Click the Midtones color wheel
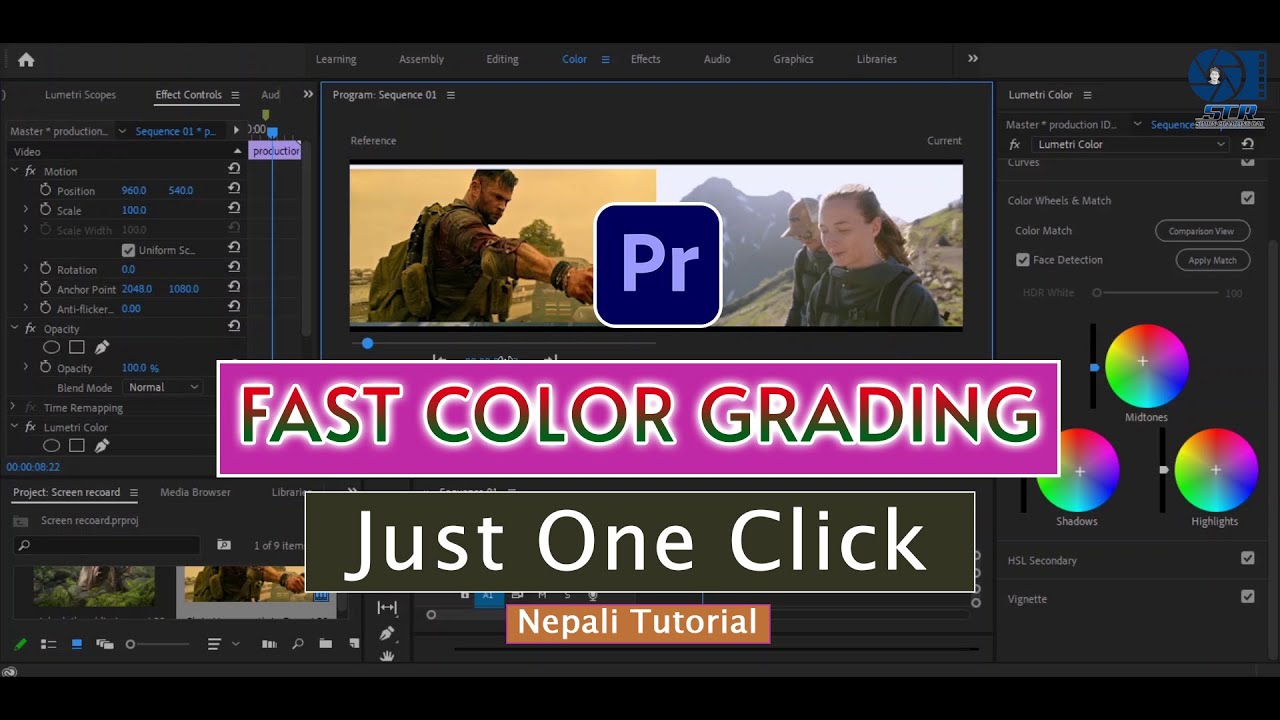Viewport: 1280px width, 720px height. [1146, 365]
